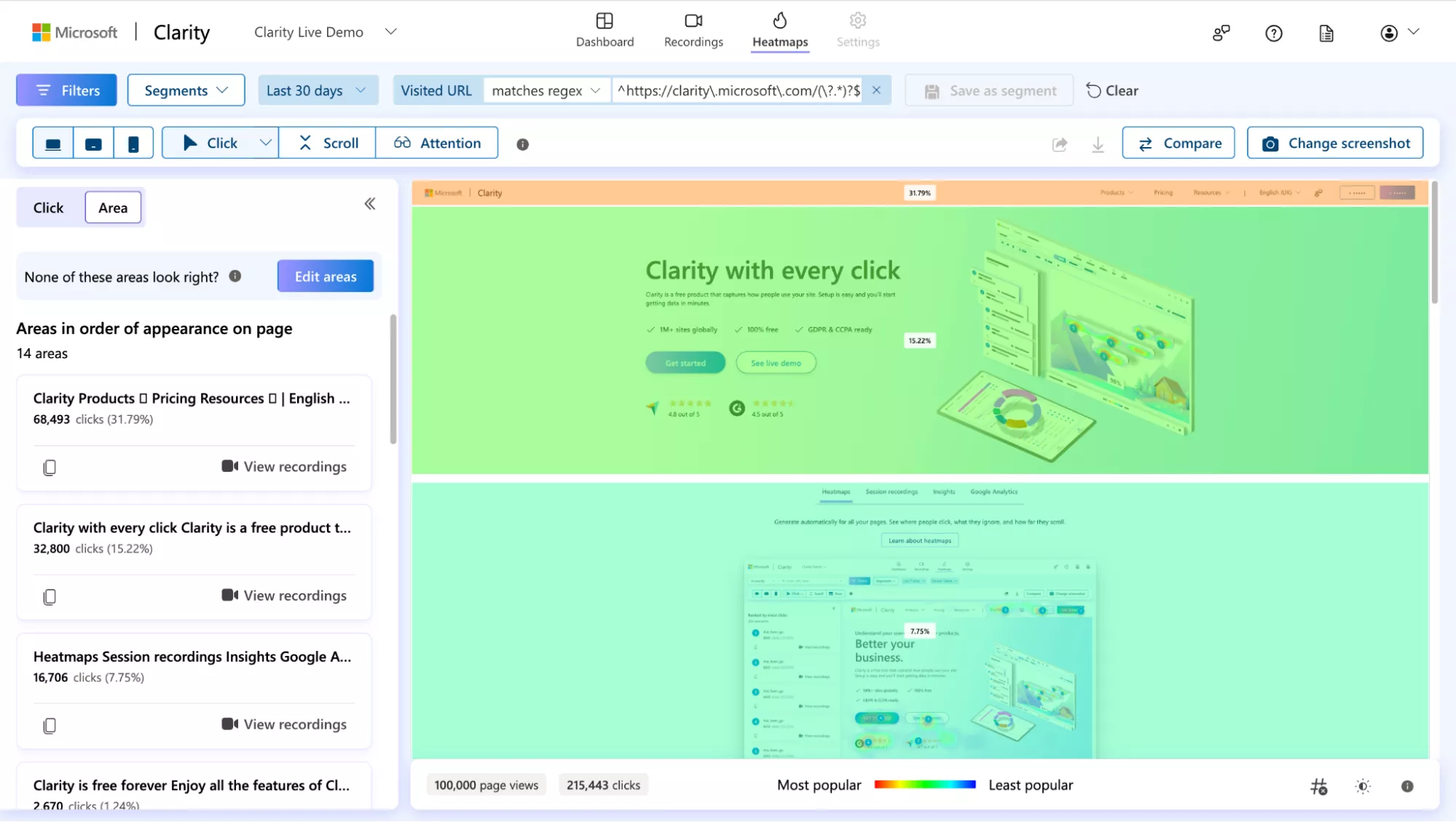Toggle the click count hashtag icon
Image resolution: width=1456 pixels, height=822 pixels.
click(1318, 786)
